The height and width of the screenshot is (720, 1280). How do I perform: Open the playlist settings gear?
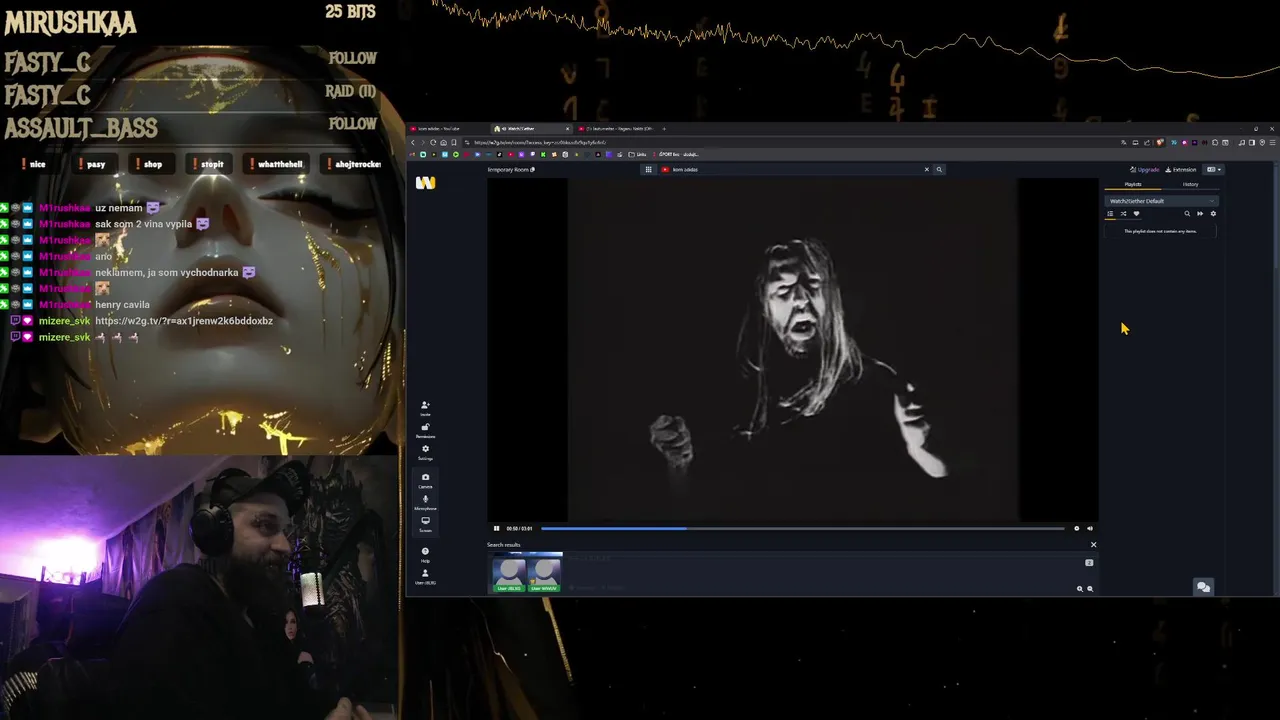coord(1213,213)
